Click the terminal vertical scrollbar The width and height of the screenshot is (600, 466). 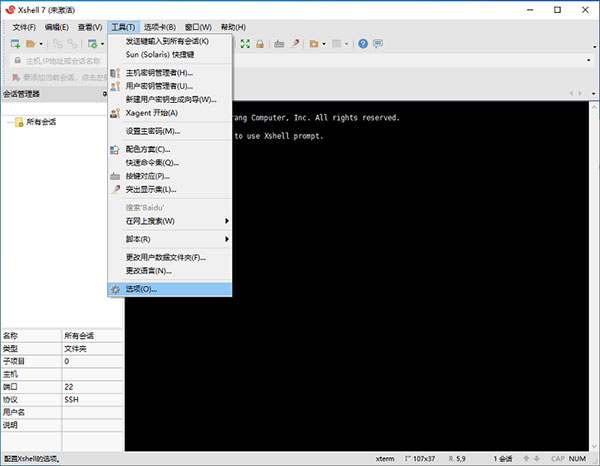(x=594, y=275)
